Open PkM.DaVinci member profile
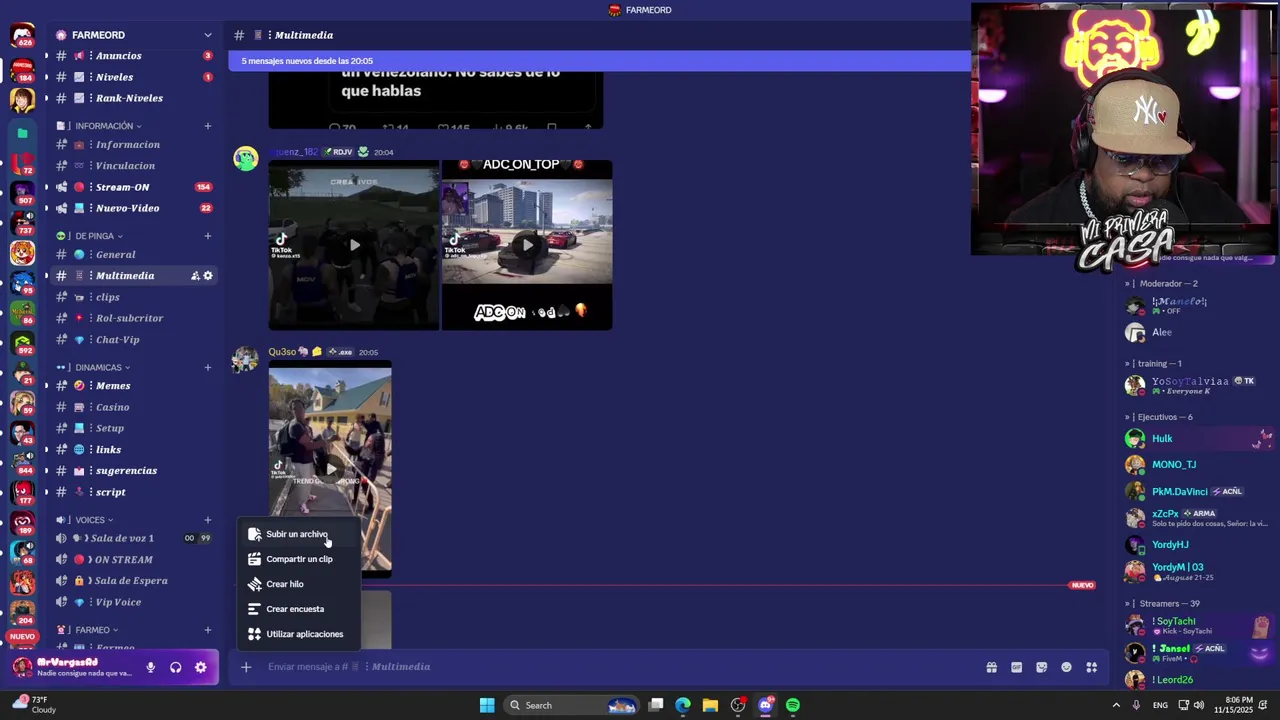The image size is (1280, 720). [x=1198, y=492]
